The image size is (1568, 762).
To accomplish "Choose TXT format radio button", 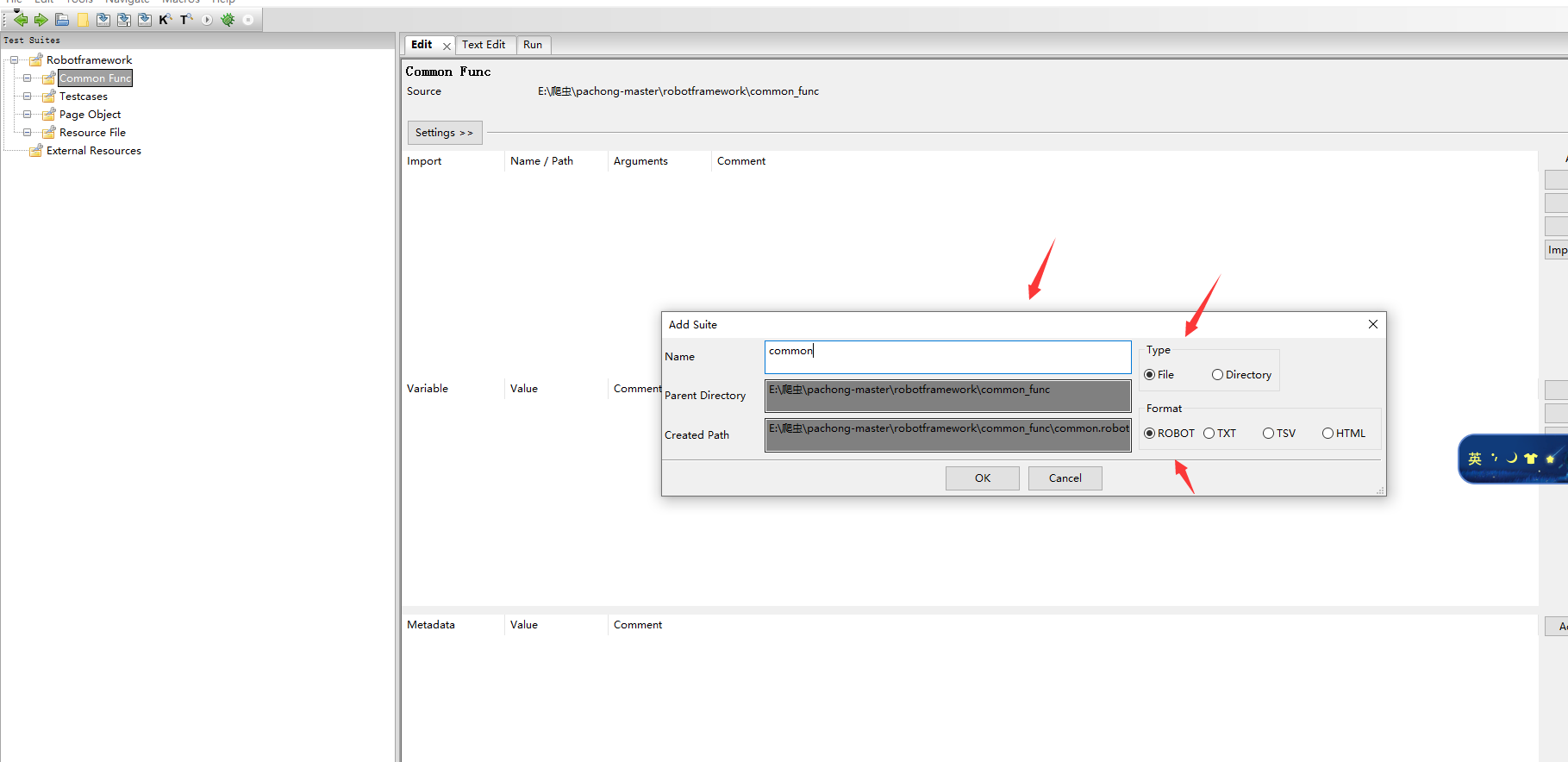I will pos(1209,433).
